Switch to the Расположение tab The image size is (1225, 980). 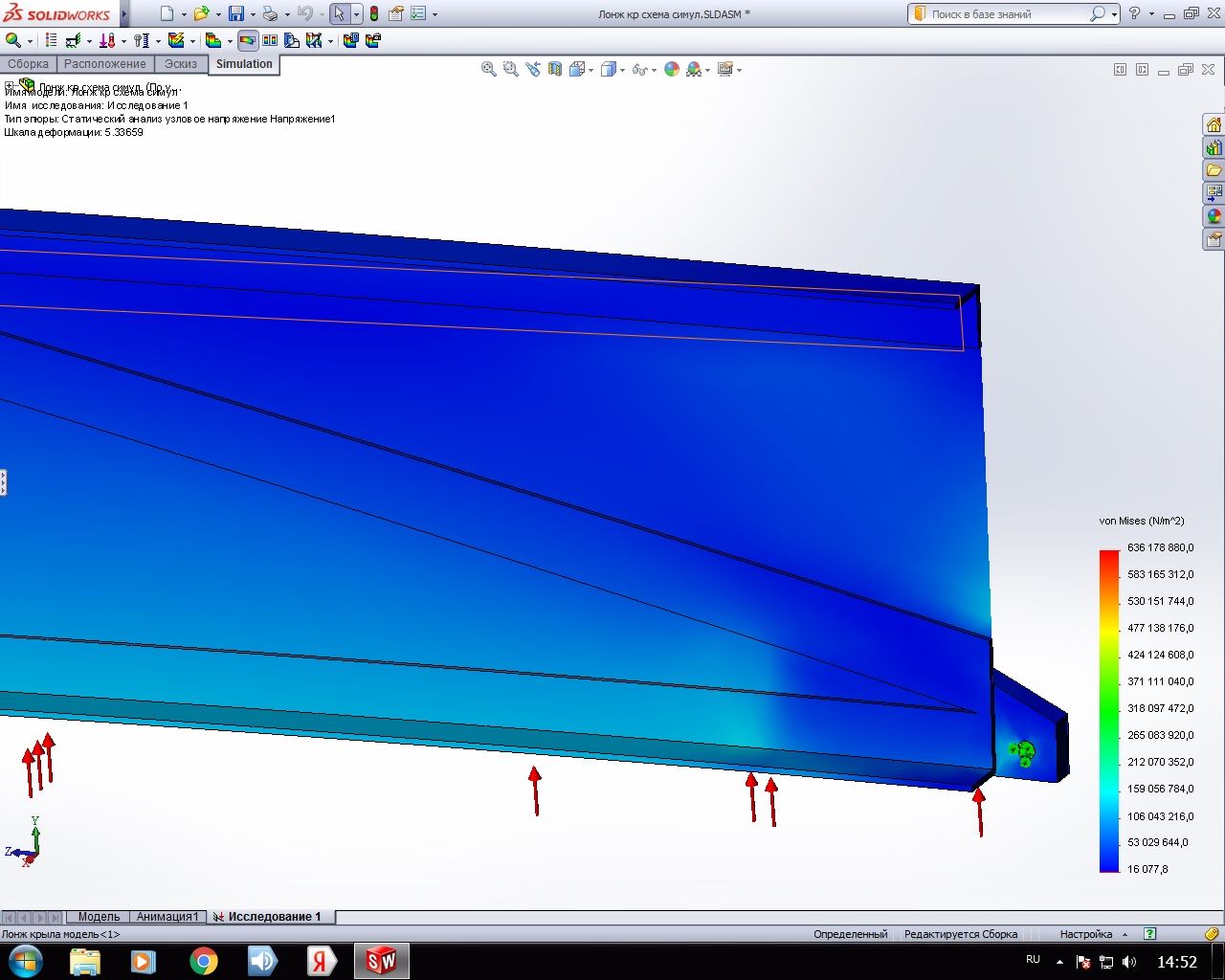click(x=105, y=64)
